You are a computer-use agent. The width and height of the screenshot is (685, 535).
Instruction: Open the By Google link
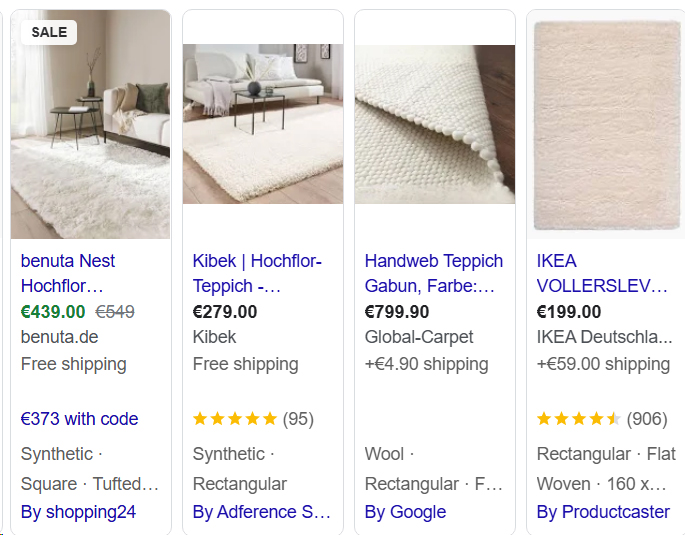[405, 512]
